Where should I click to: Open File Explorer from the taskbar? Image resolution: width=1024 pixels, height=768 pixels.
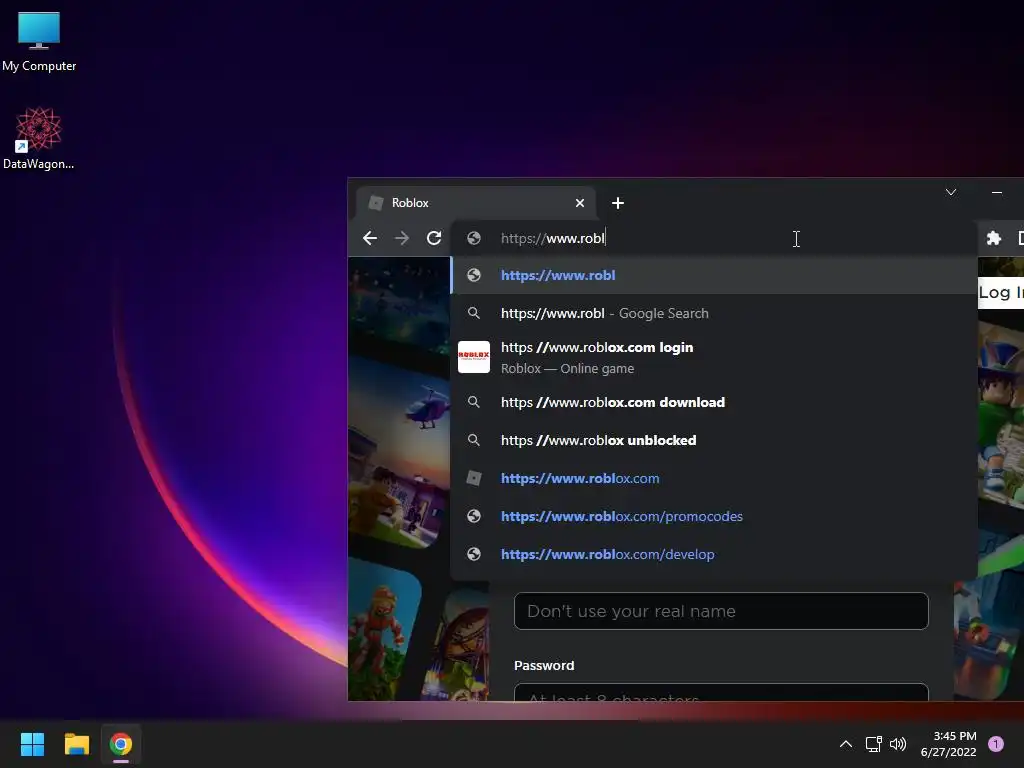(76, 744)
